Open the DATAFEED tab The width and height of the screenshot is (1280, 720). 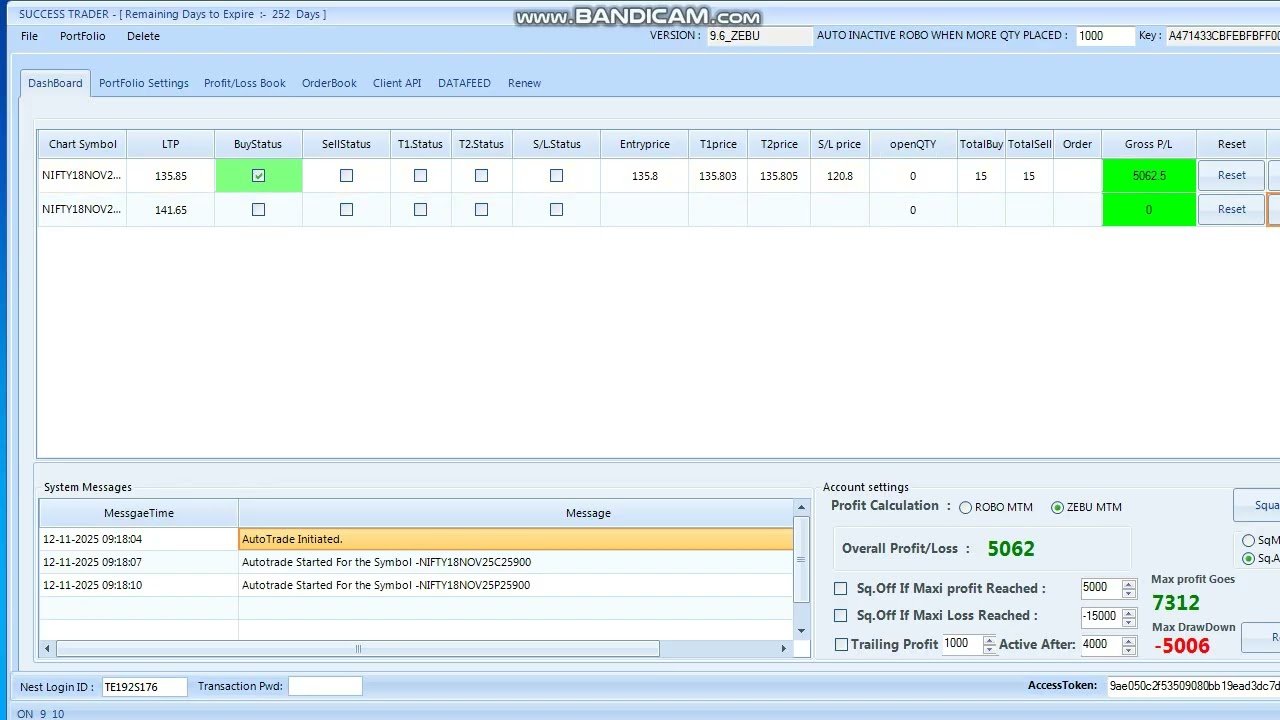pos(464,83)
